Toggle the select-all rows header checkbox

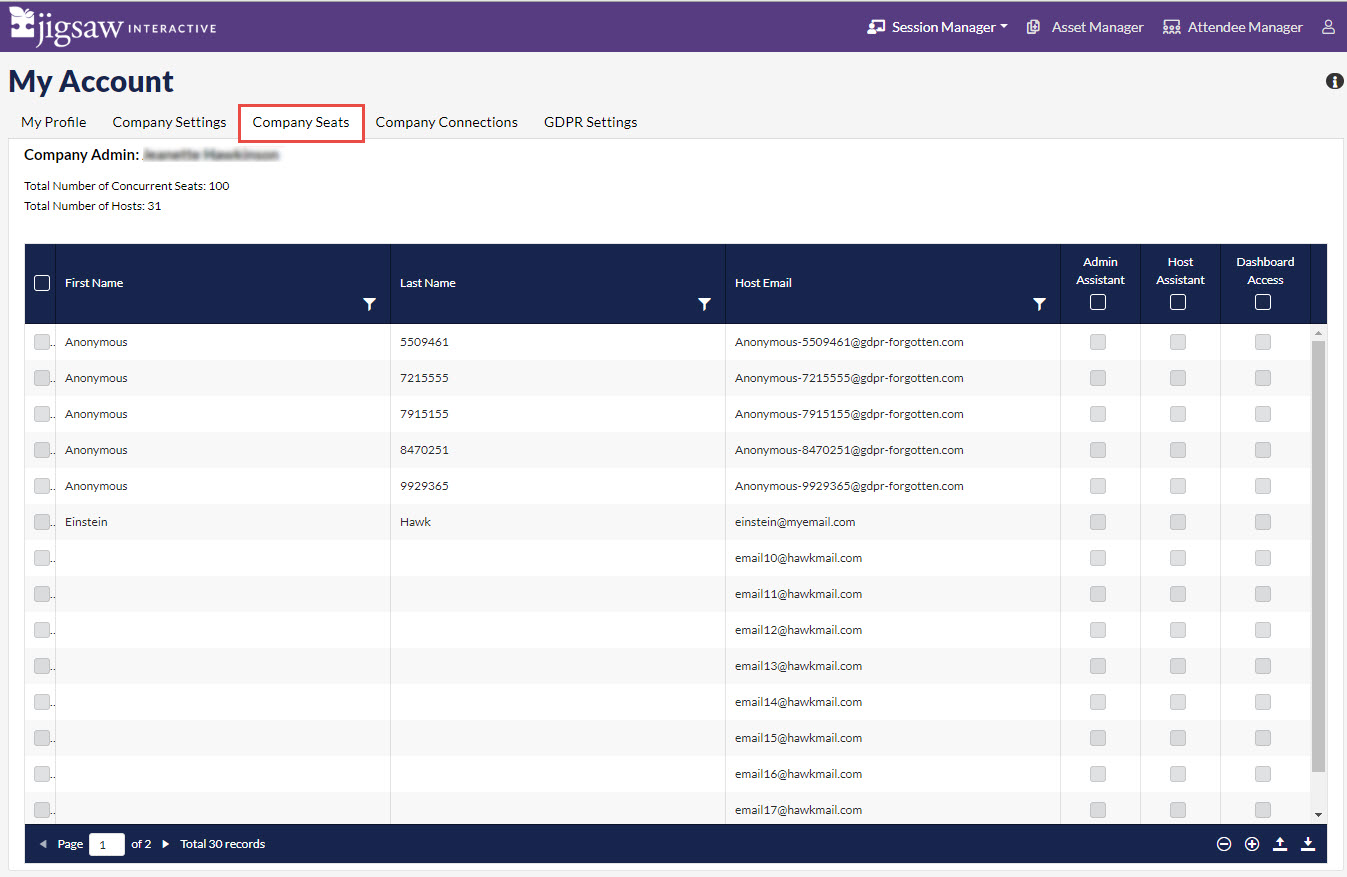(42, 283)
